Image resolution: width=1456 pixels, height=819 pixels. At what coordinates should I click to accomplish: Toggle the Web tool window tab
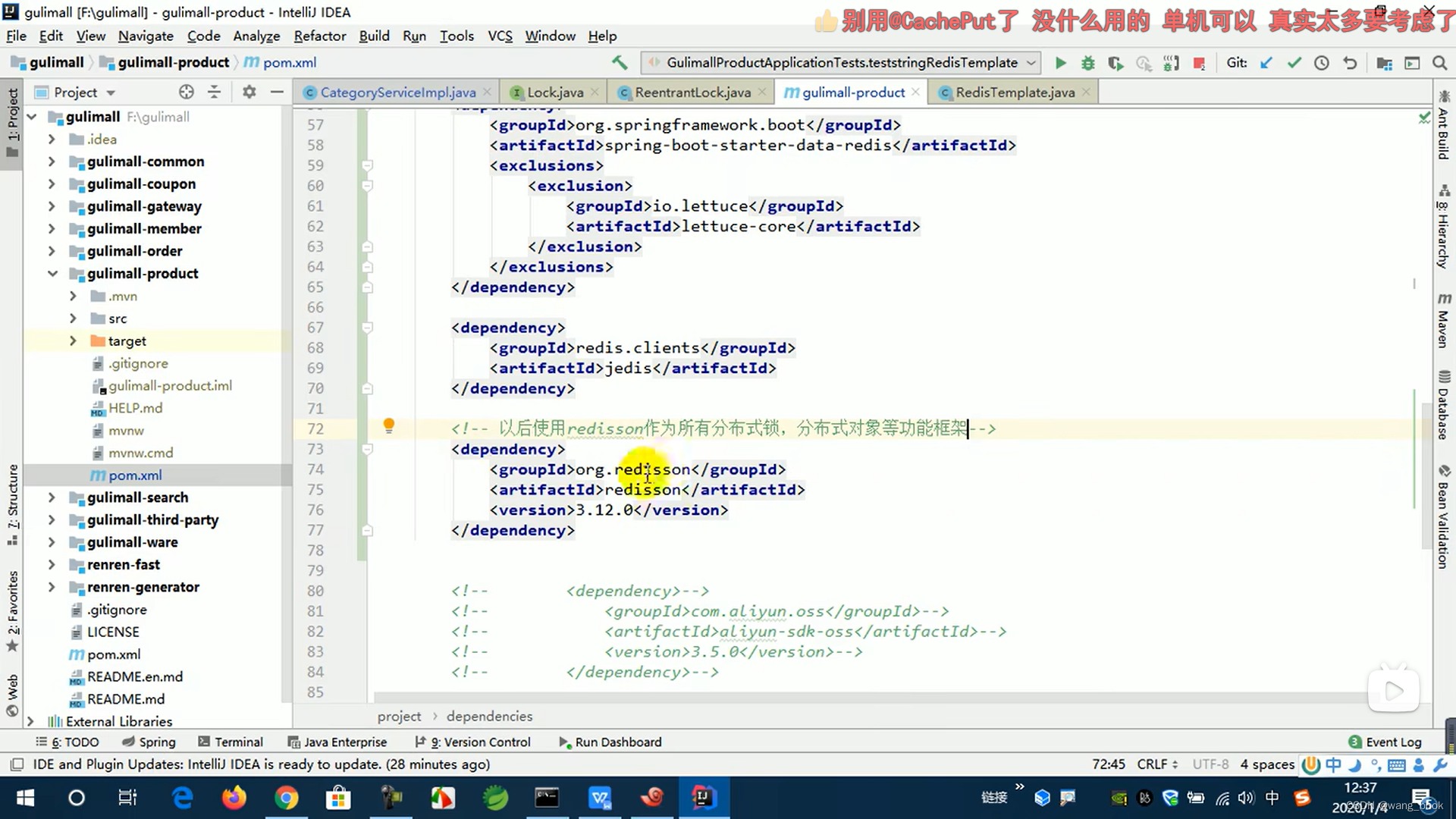pyautogui.click(x=13, y=695)
